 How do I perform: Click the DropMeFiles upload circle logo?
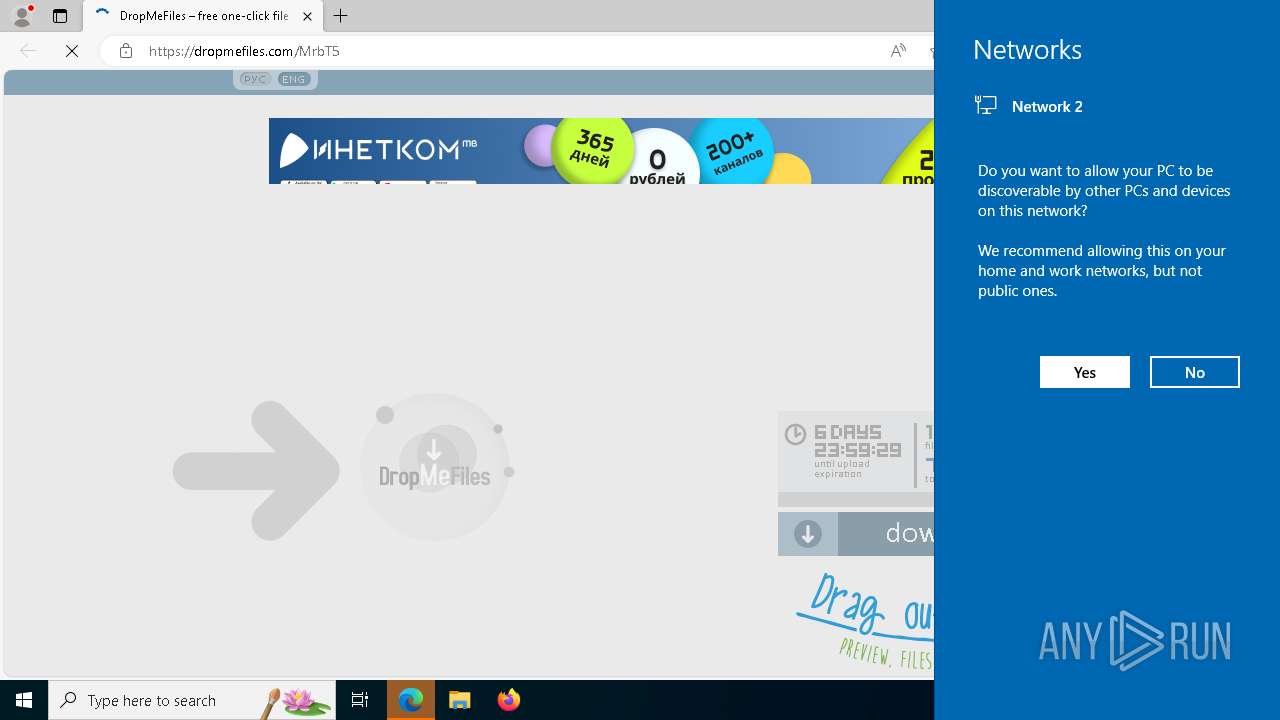tap(435, 467)
